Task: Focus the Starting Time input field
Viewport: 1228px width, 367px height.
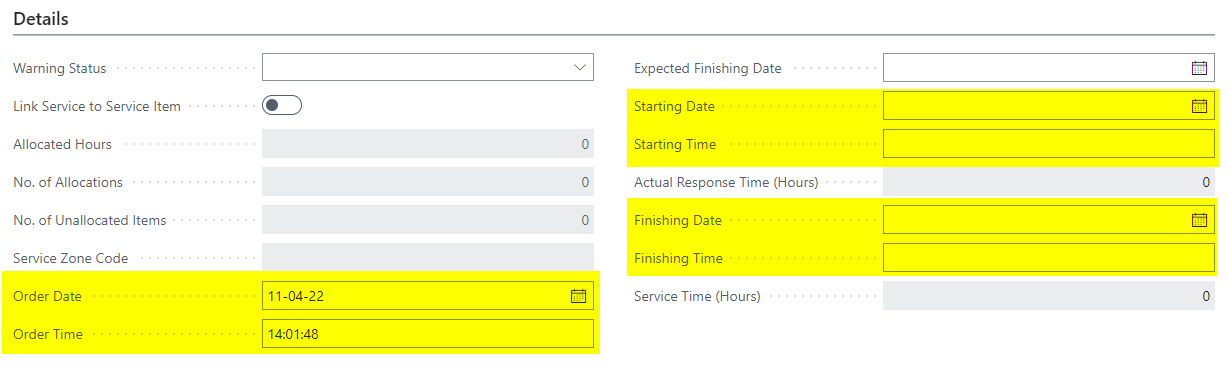Action: click(1049, 144)
